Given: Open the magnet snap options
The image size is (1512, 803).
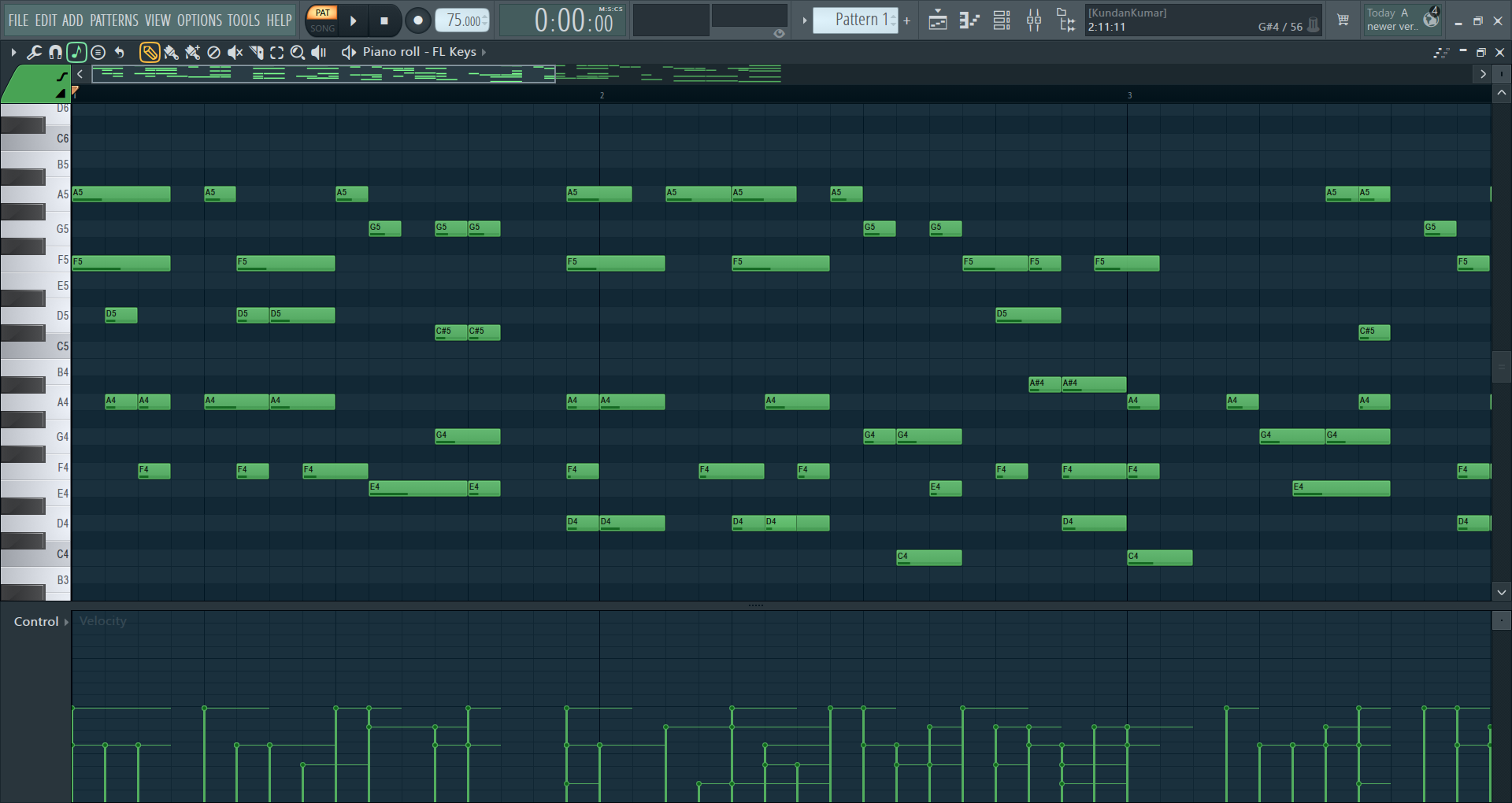Looking at the screenshot, I should [x=55, y=52].
